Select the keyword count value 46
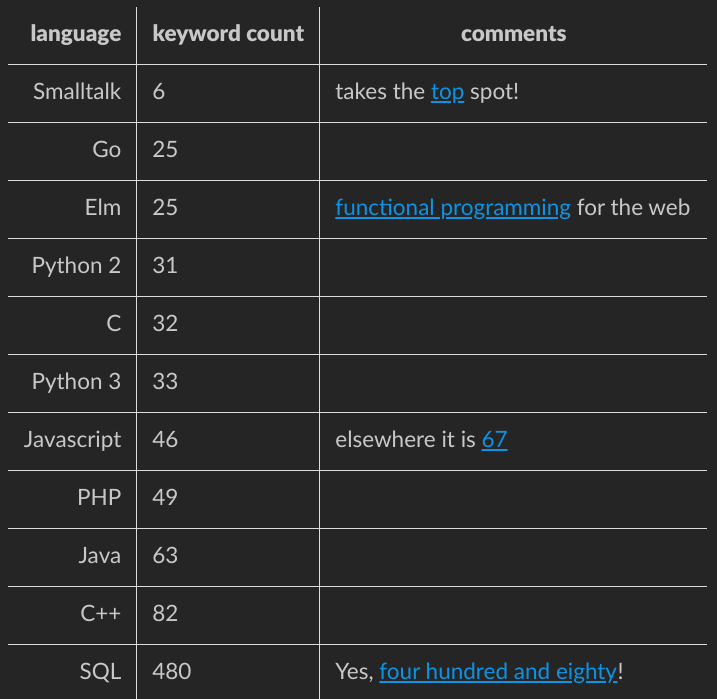The width and height of the screenshot is (717, 699). [165, 440]
